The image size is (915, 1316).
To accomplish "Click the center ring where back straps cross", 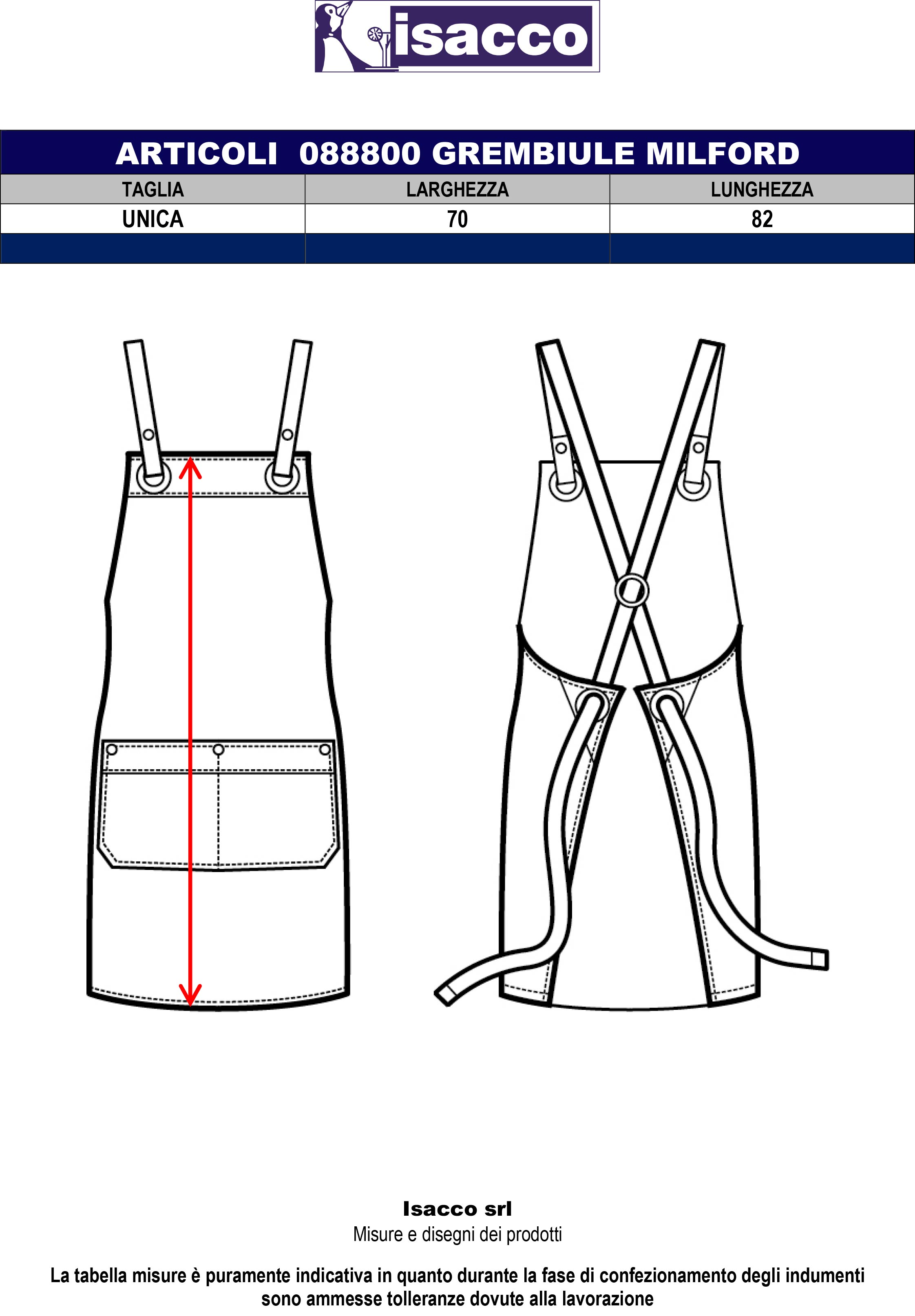I will pos(631,590).
